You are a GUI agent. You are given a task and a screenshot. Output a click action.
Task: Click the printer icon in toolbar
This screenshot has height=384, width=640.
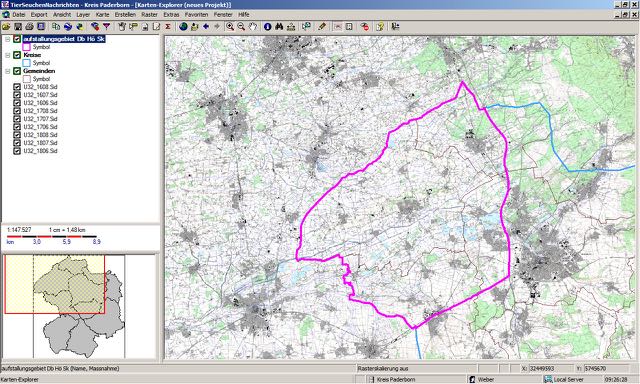pos(29,27)
